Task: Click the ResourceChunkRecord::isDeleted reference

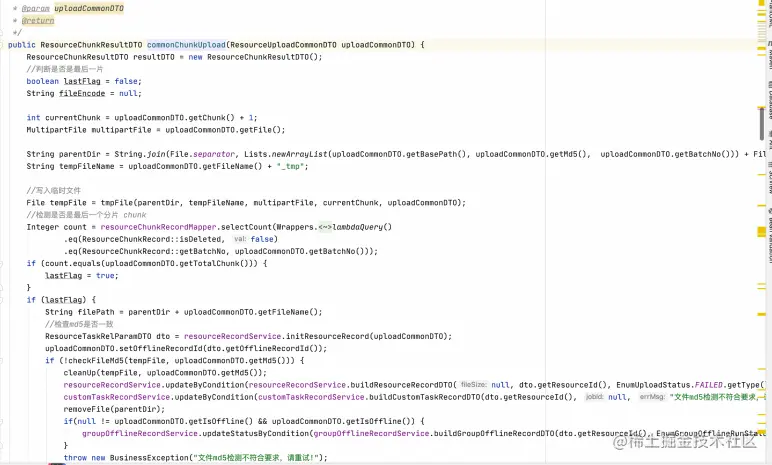Action: pos(152,239)
